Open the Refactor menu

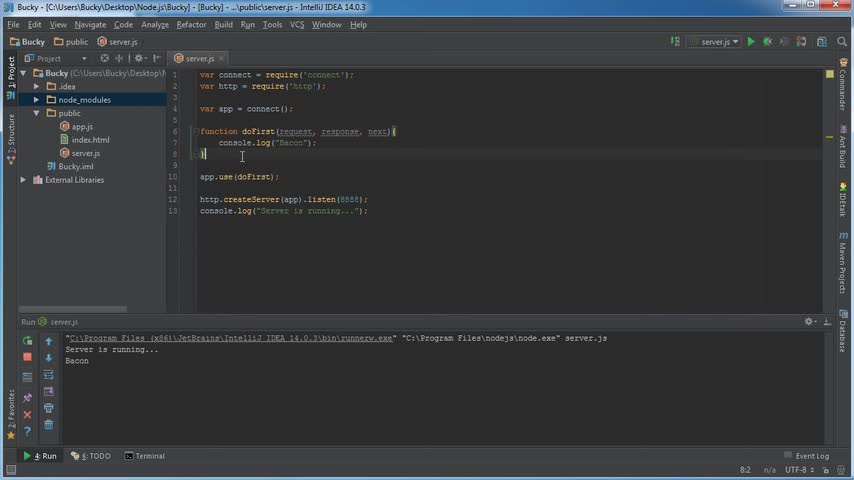point(191,25)
